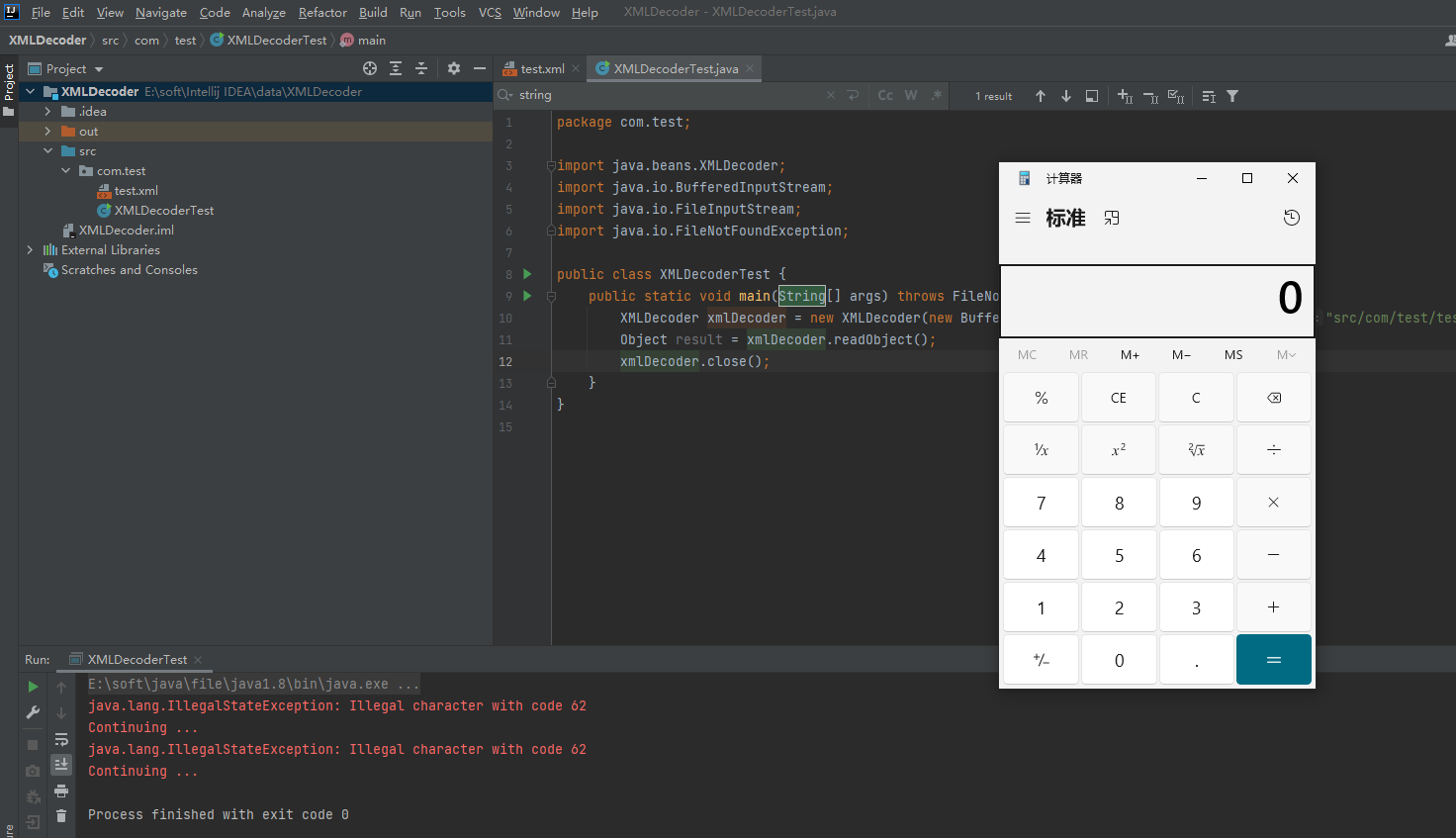Click locate/select opened file icon in Project panel
Image resolution: width=1456 pixels, height=838 pixels.
(370, 68)
